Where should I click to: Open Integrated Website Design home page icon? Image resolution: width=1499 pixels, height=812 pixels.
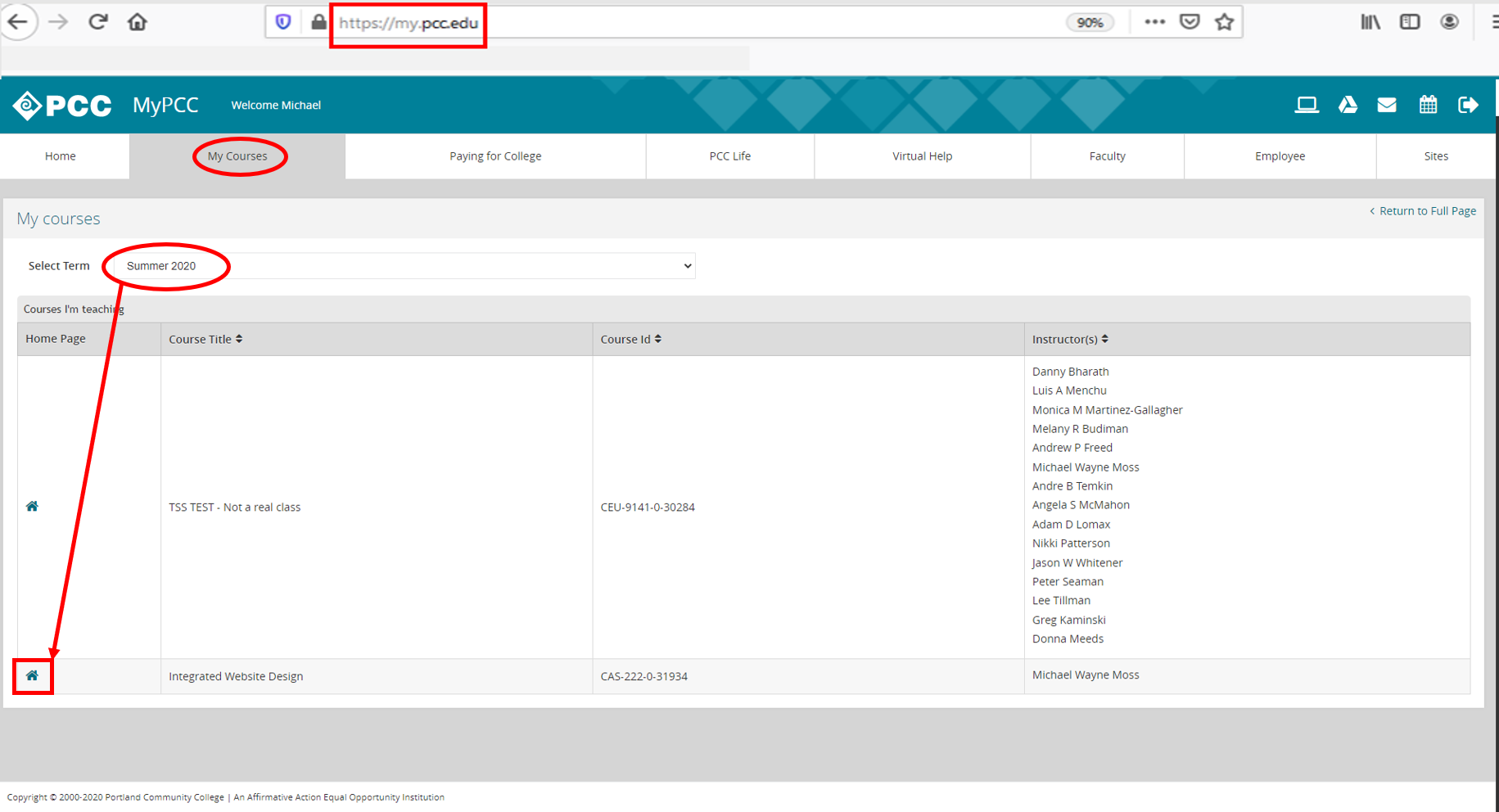pyautogui.click(x=32, y=675)
